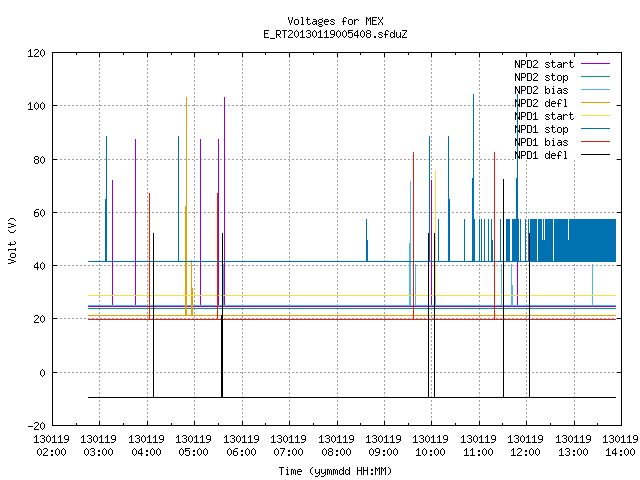This screenshot has width=640, height=480.
Task: Click the 120 y-axis tick label
Action: (36, 53)
